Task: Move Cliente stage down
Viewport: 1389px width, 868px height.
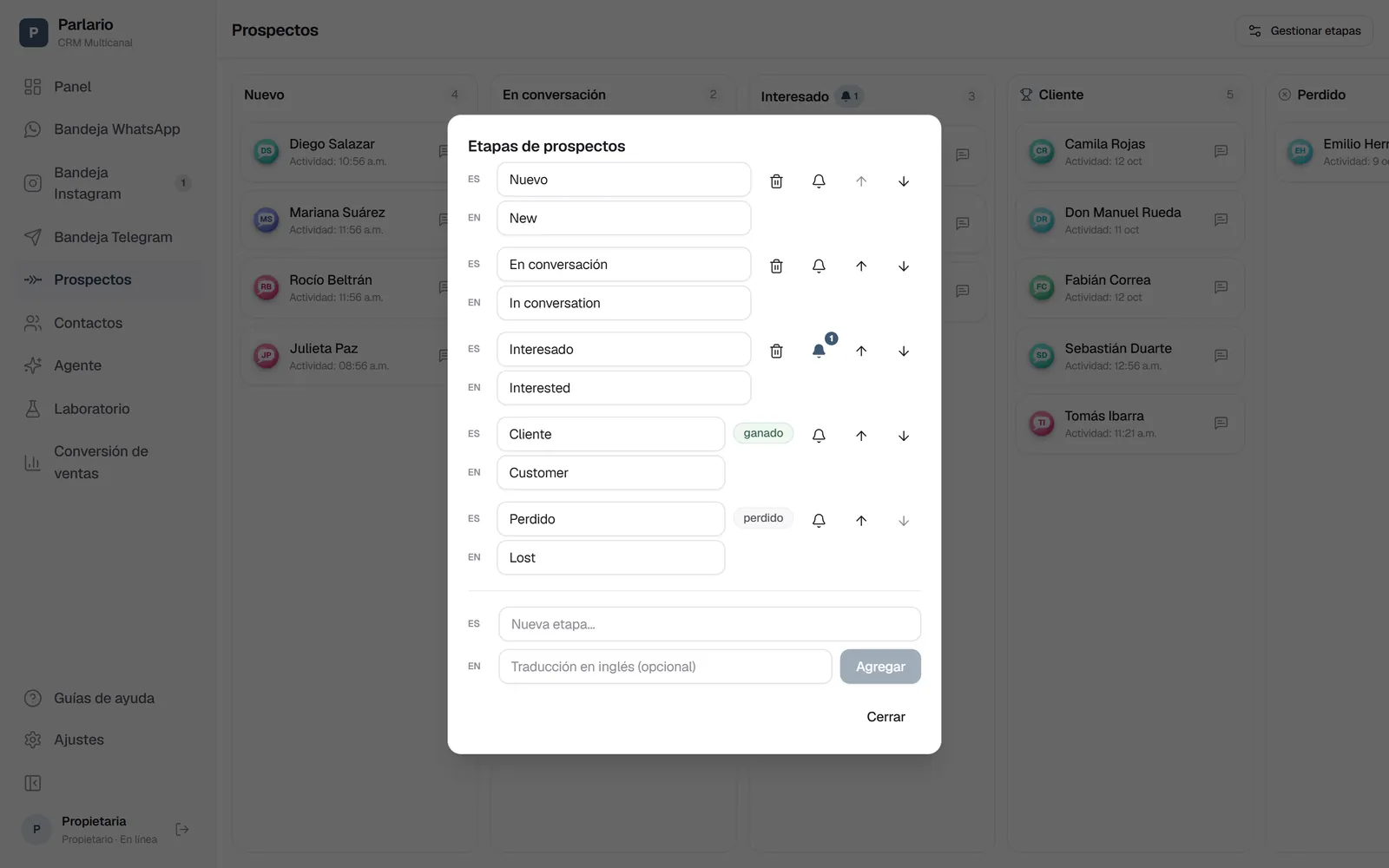Action: (904, 436)
